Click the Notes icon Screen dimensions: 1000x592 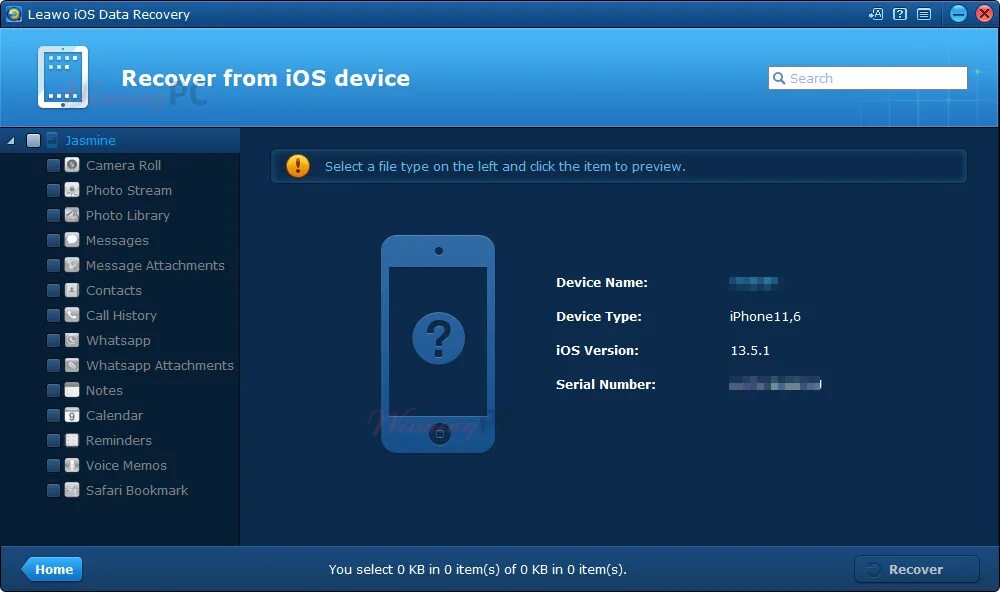[72, 390]
